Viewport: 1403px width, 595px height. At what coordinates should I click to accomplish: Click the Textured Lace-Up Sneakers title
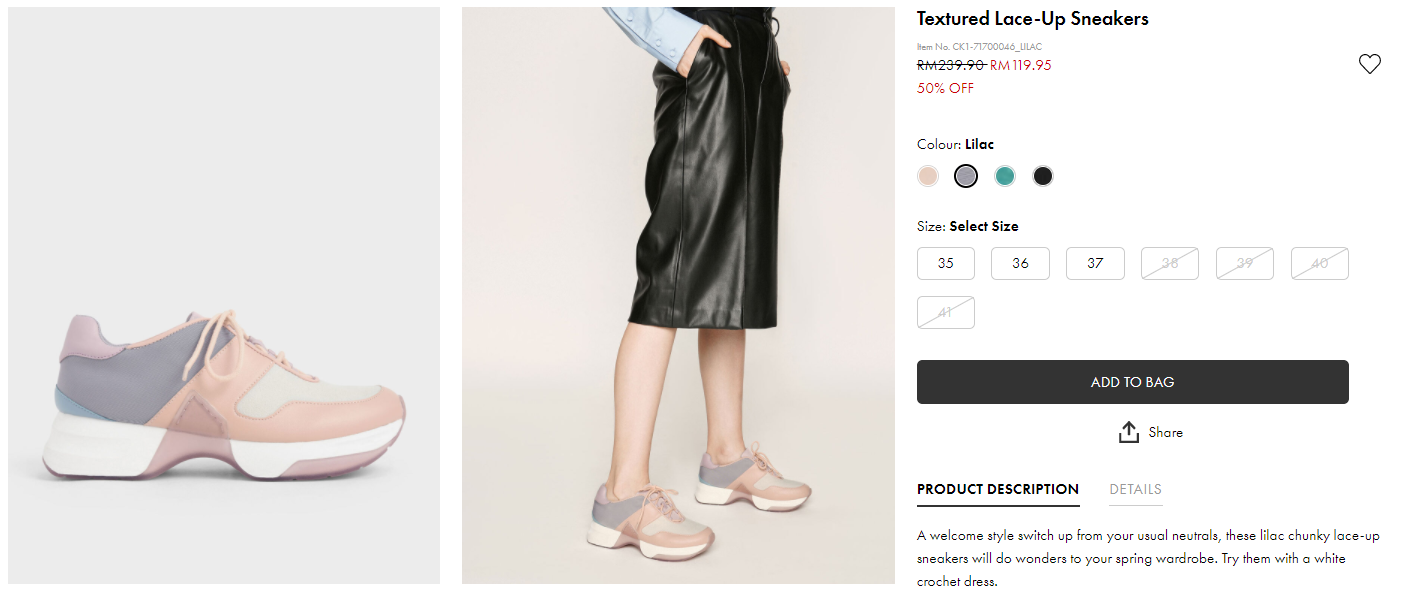(1032, 19)
